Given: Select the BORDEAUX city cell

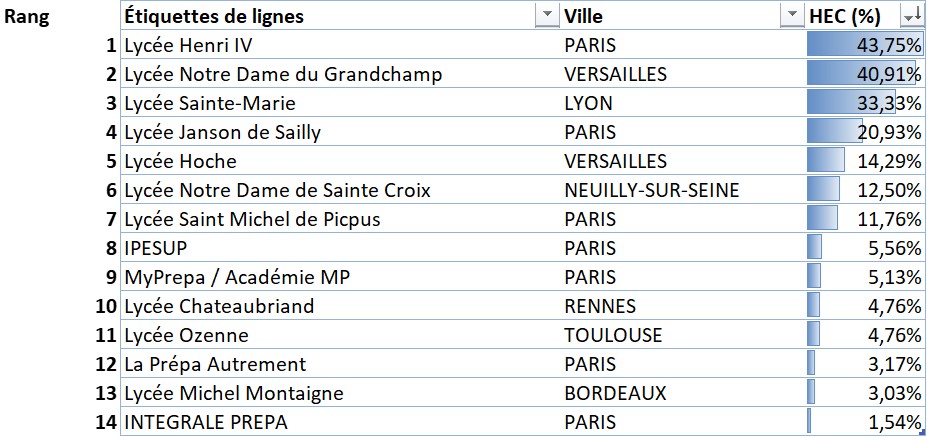Looking at the screenshot, I should click(x=615, y=393).
